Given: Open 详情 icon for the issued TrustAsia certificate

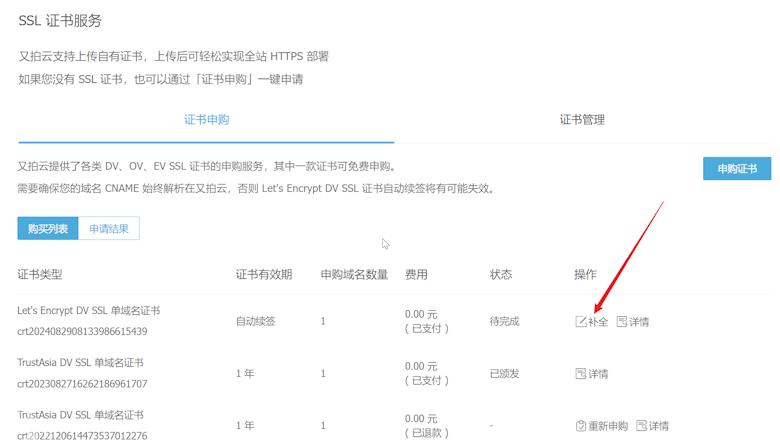Looking at the screenshot, I should 581,373.
